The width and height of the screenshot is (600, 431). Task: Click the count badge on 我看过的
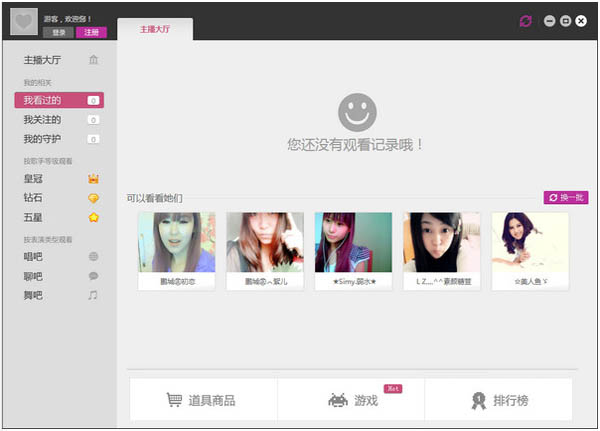click(93, 100)
